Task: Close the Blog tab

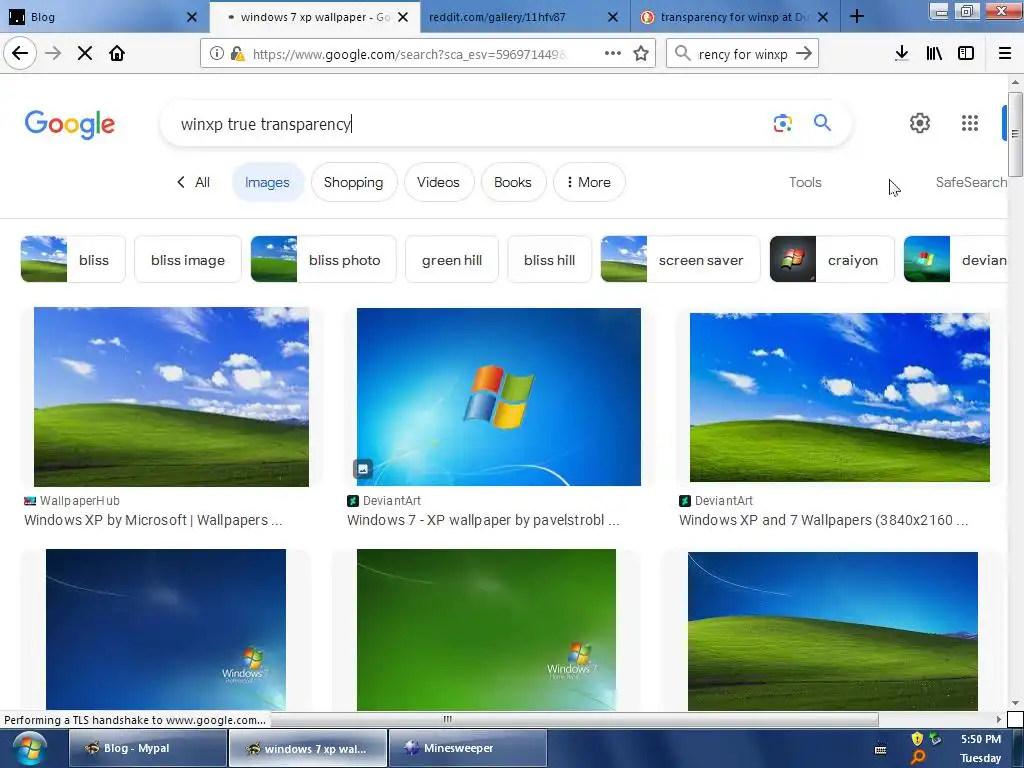Action: tap(192, 17)
